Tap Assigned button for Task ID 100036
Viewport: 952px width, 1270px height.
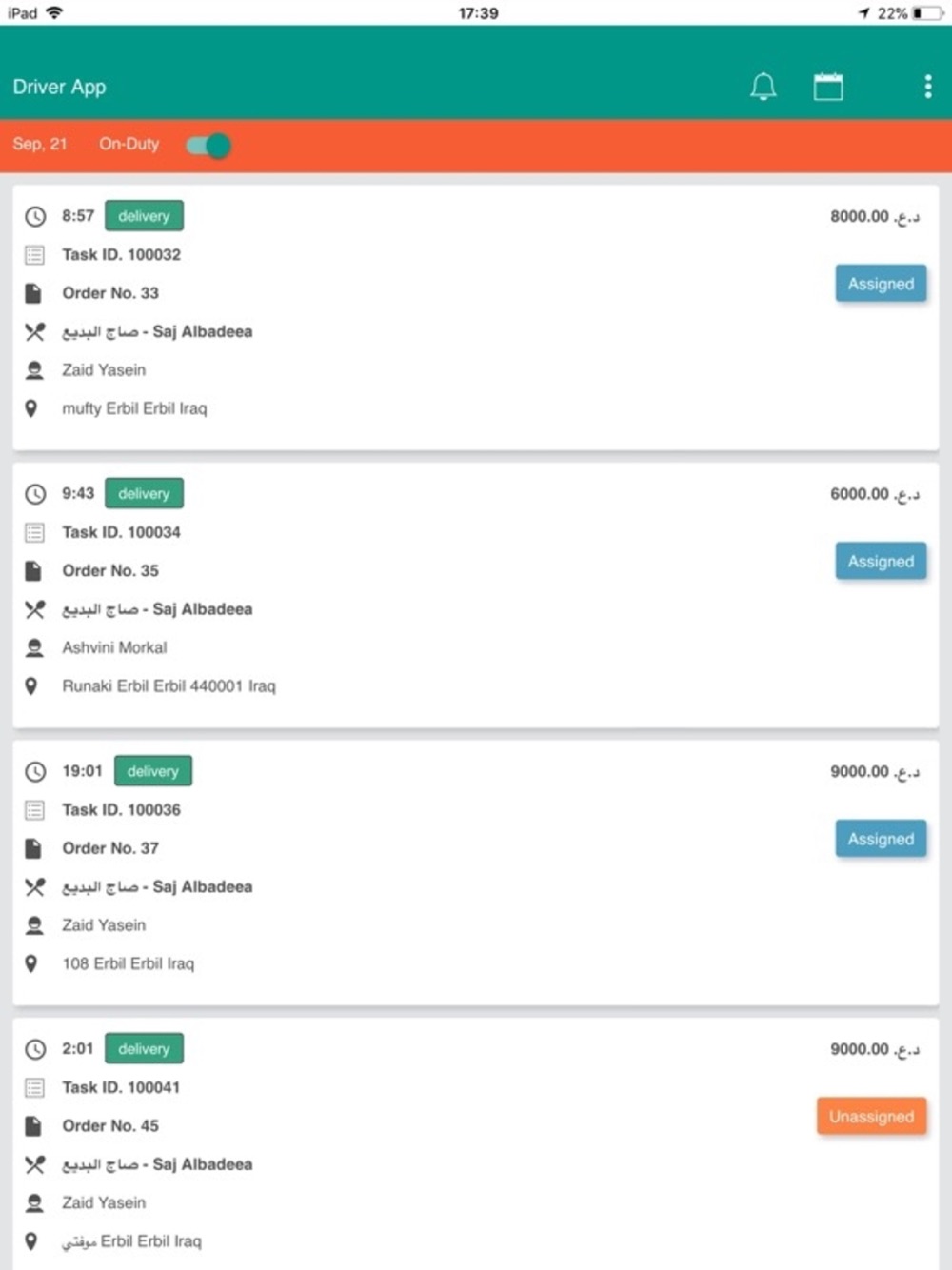881,839
